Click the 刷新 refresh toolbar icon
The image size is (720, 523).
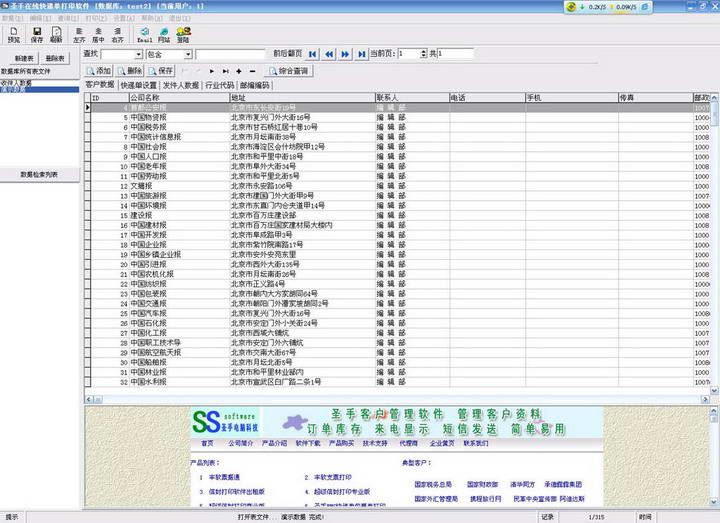[x=55, y=36]
